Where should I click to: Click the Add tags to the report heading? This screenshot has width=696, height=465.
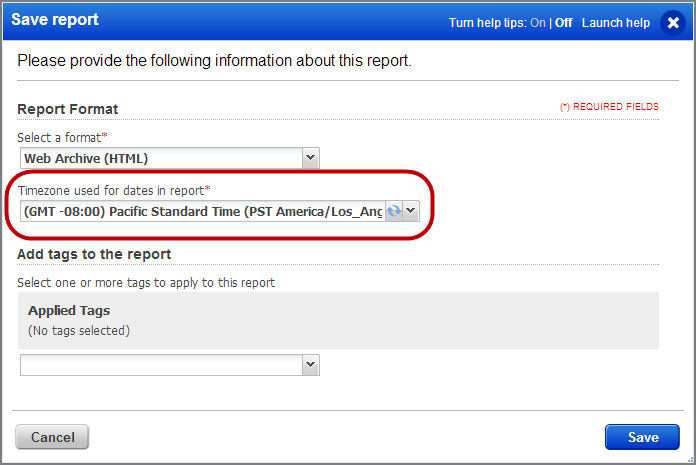(x=94, y=254)
